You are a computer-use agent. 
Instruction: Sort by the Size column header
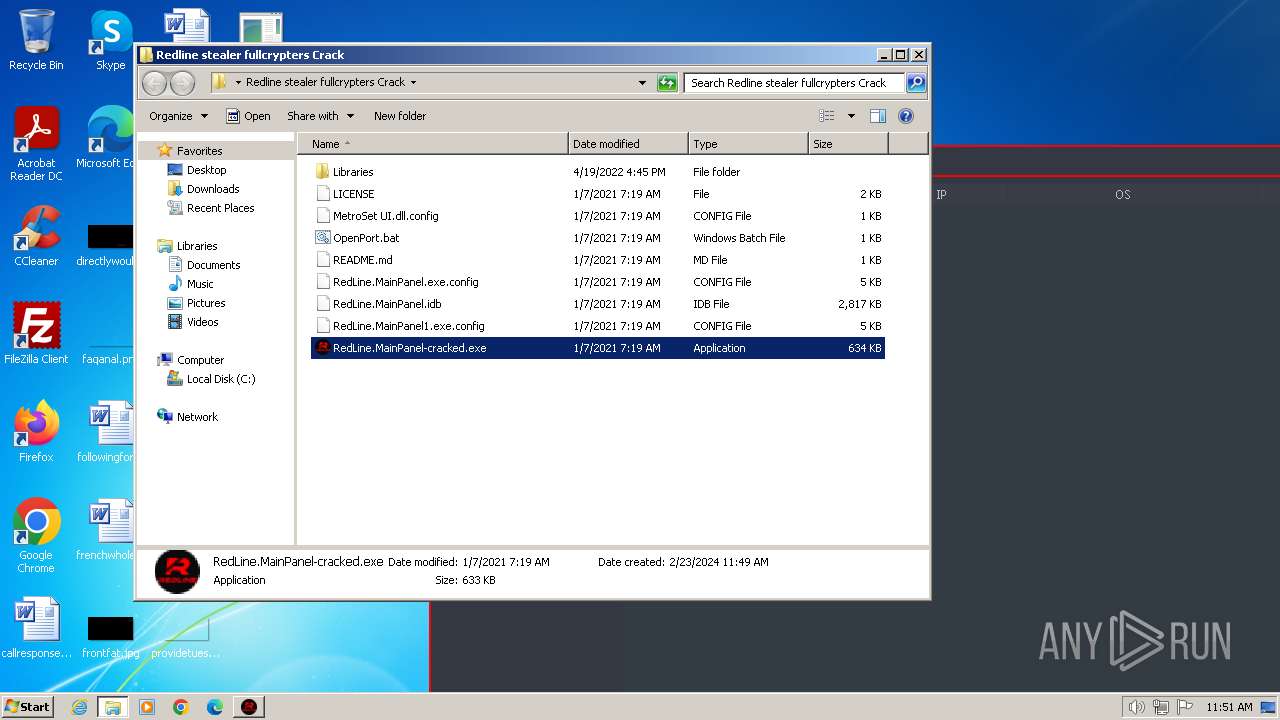pos(848,144)
